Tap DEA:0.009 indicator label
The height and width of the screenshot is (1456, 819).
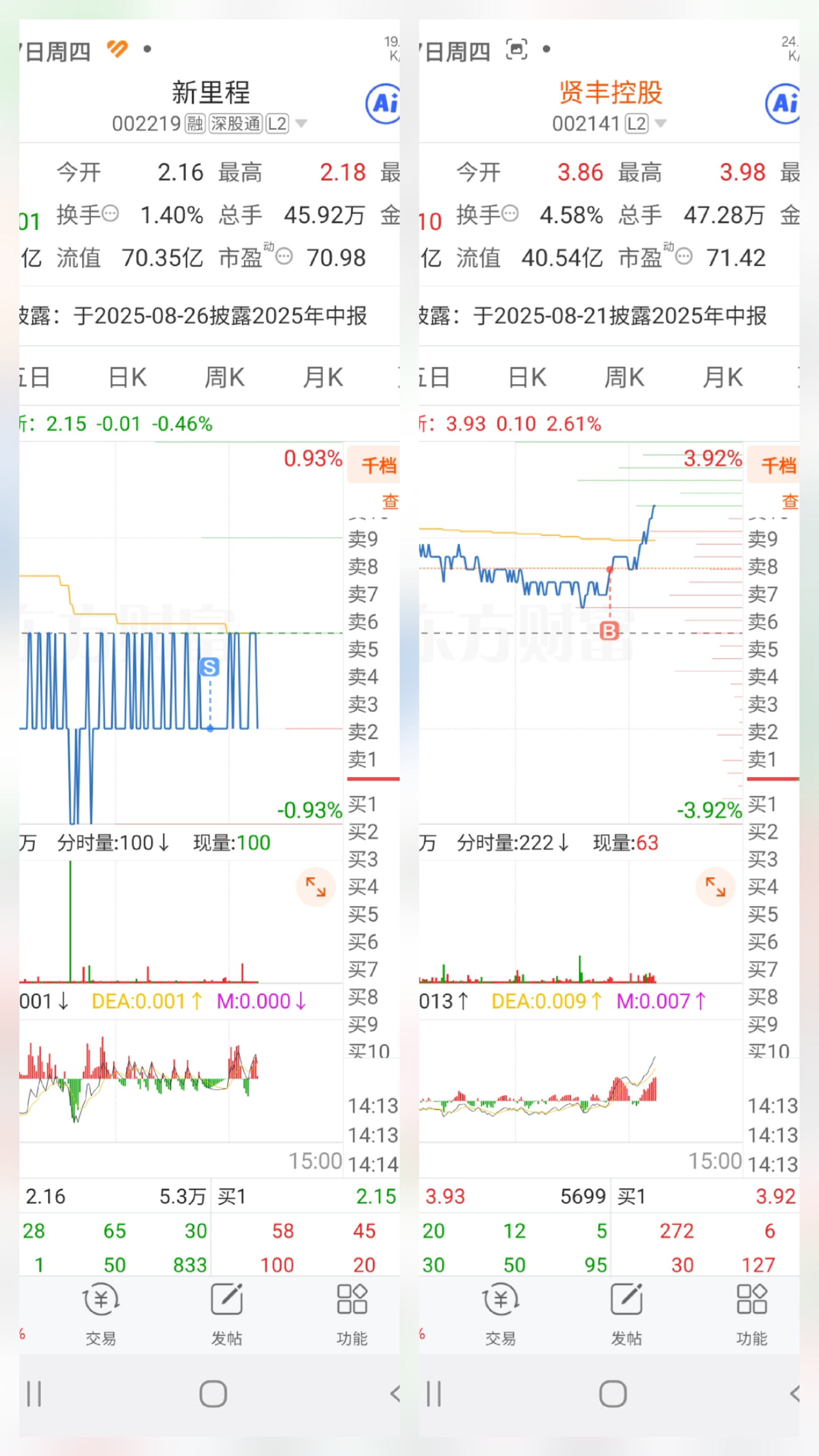tap(547, 1001)
